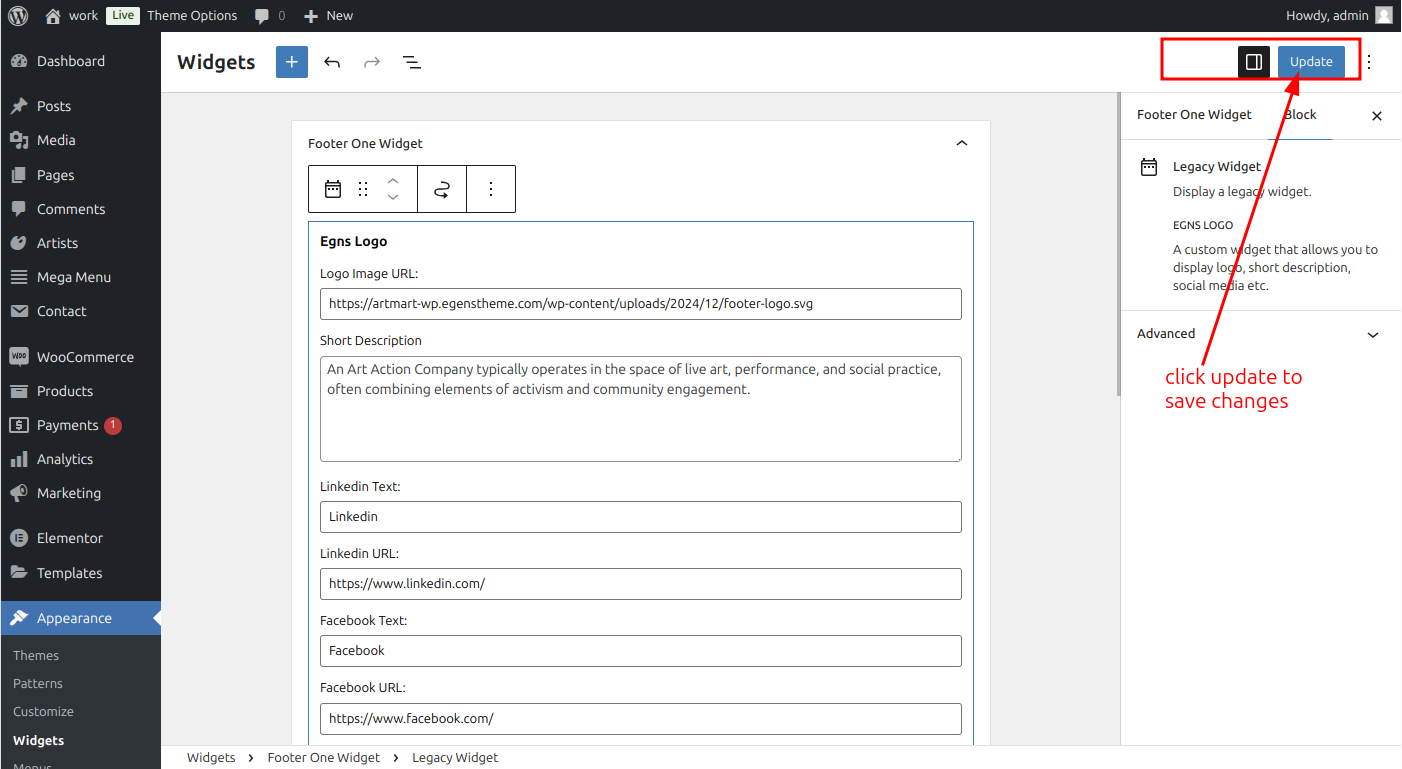This screenshot has height=769, width=1402.
Task: Click the Short Description text area
Action: point(641,409)
